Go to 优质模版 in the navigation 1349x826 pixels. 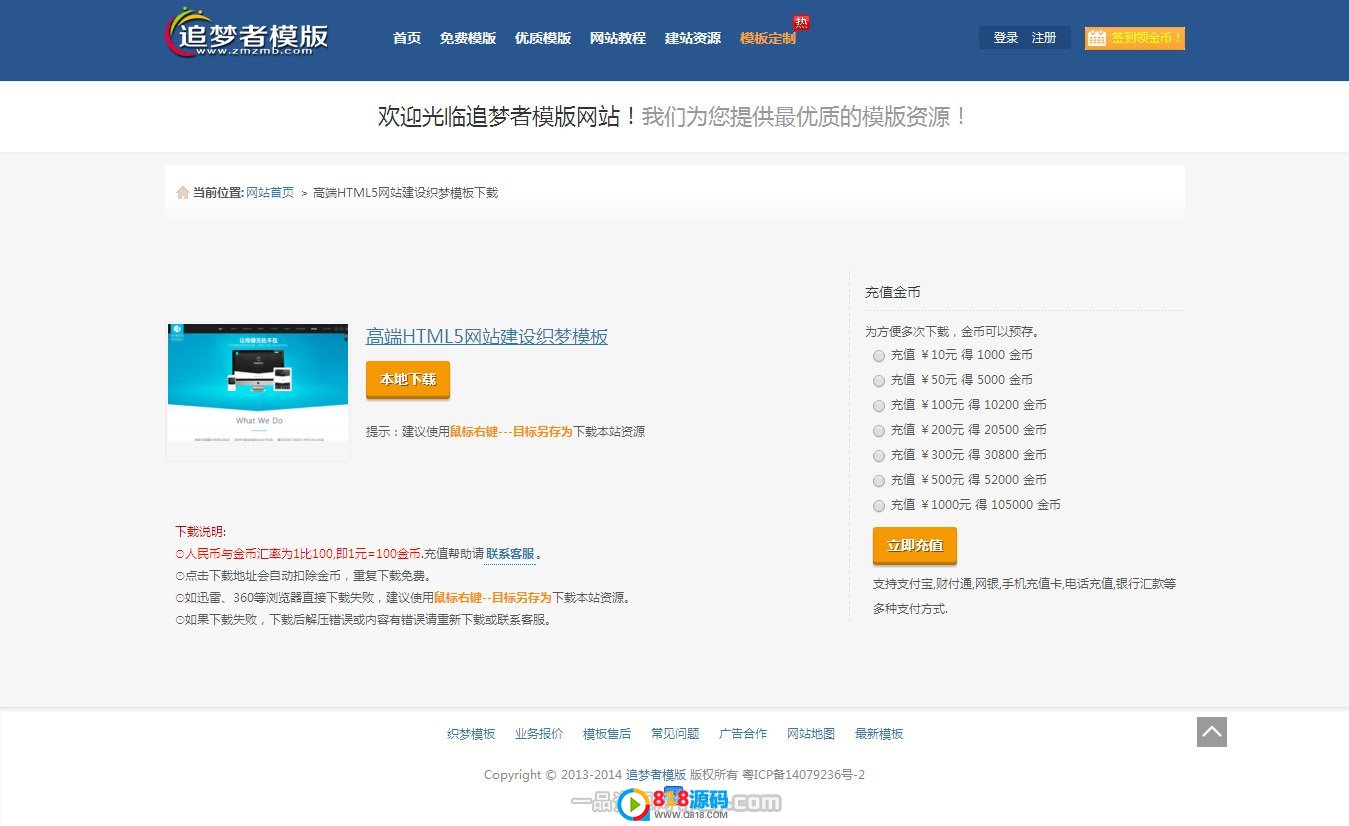pos(543,38)
